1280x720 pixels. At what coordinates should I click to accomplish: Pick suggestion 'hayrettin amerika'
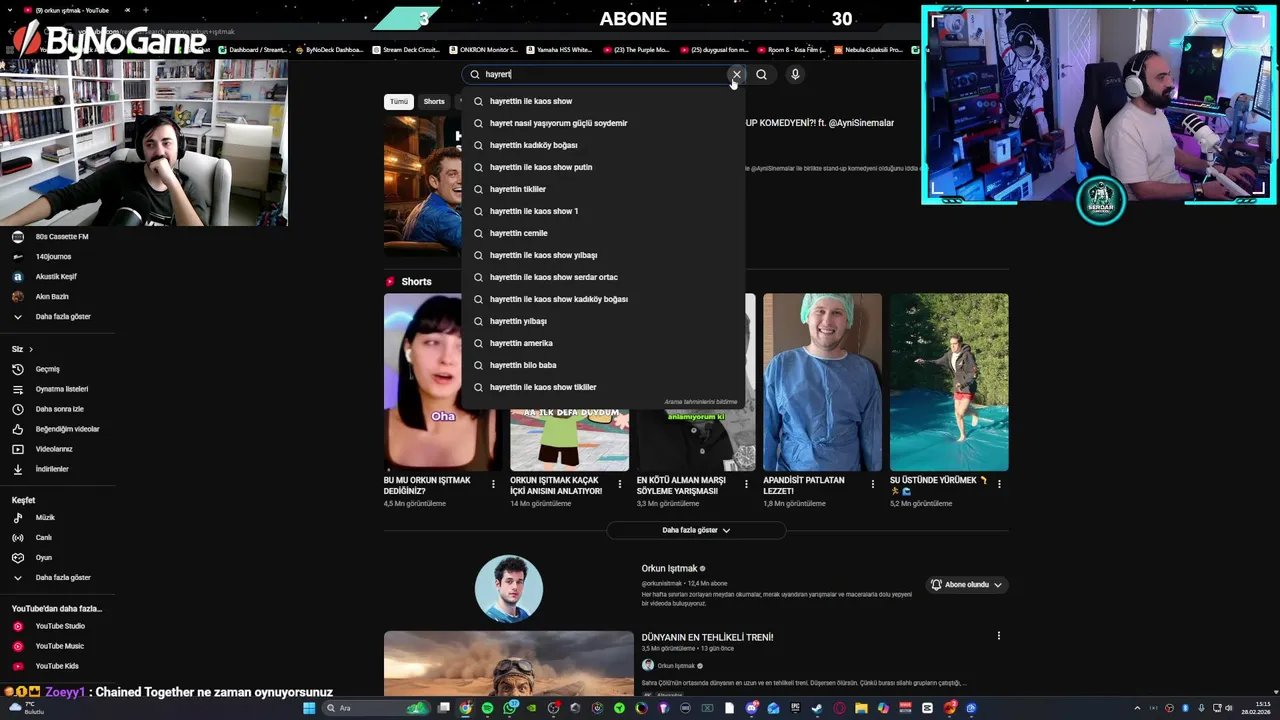tap(604, 343)
